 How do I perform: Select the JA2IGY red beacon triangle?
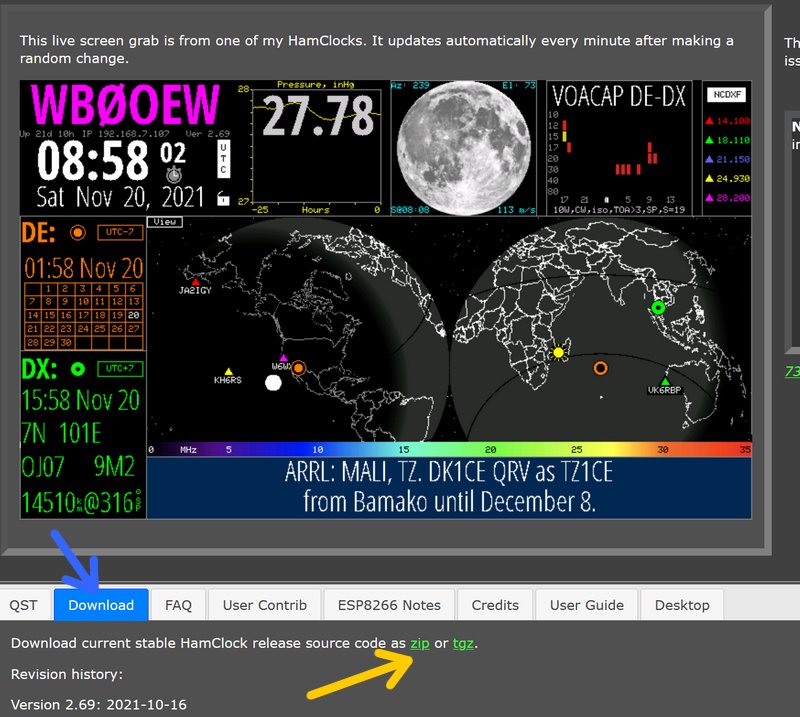click(195, 282)
